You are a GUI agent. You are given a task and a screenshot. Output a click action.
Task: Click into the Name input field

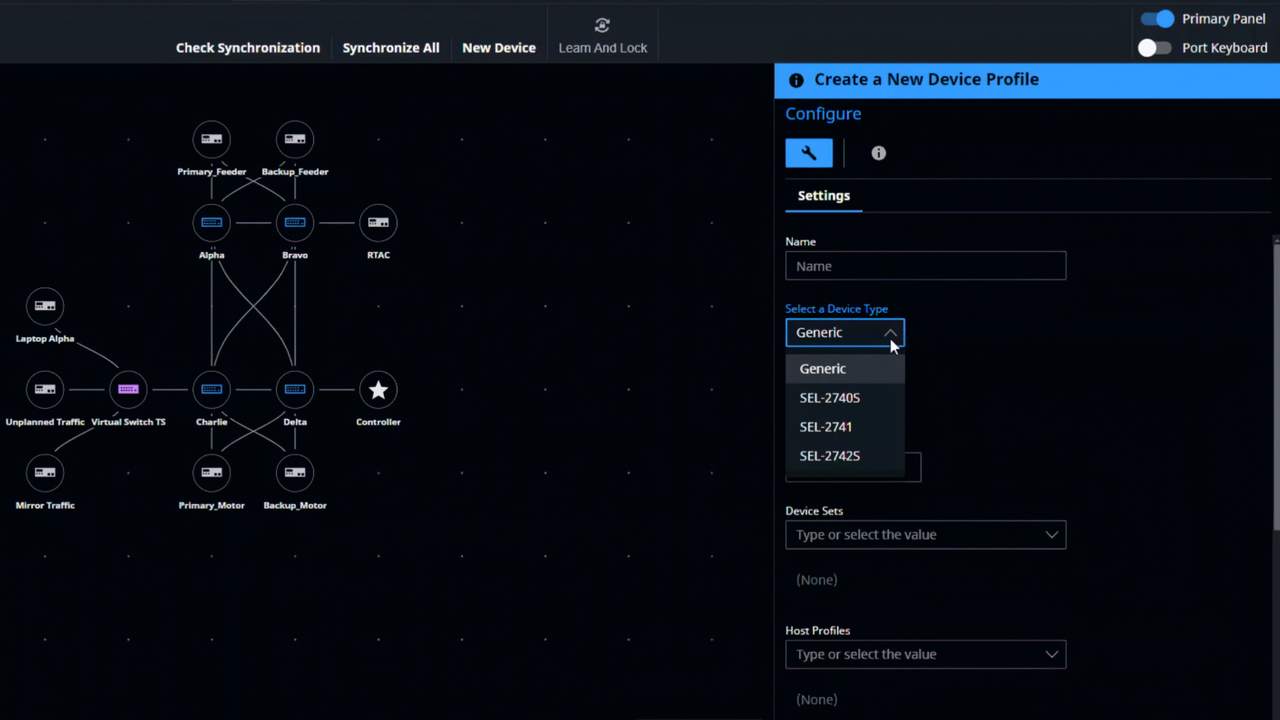click(925, 266)
